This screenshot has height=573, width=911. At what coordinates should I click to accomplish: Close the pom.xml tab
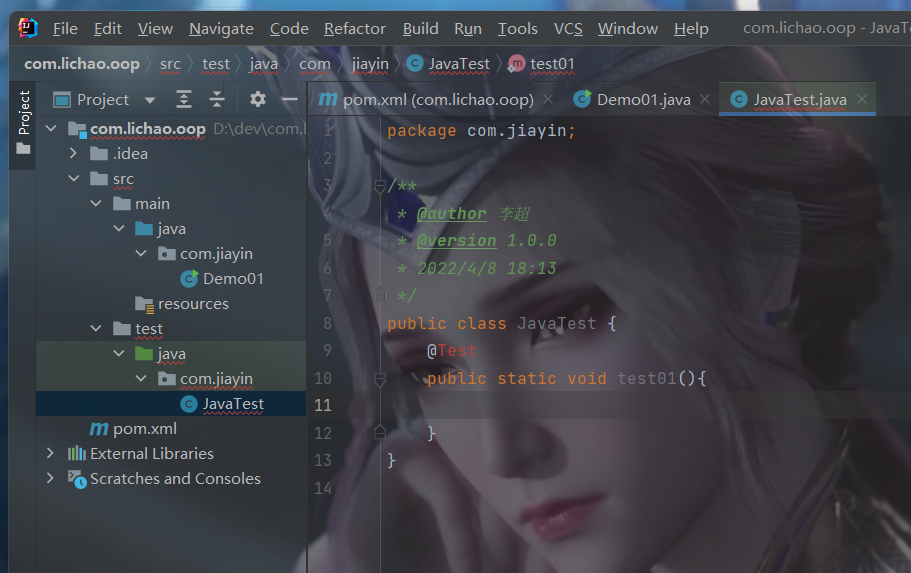pyautogui.click(x=548, y=99)
